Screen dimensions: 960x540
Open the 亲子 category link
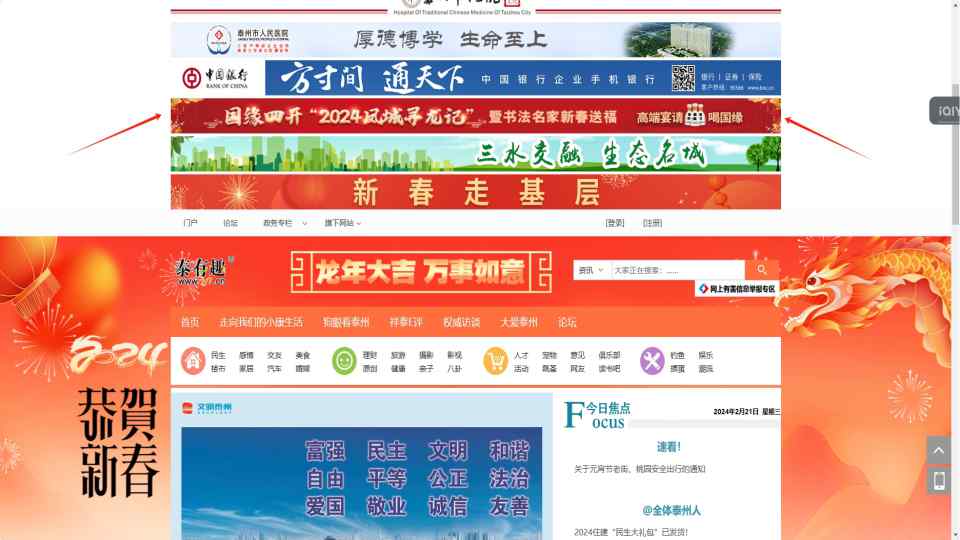pyautogui.click(x=426, y=369)
